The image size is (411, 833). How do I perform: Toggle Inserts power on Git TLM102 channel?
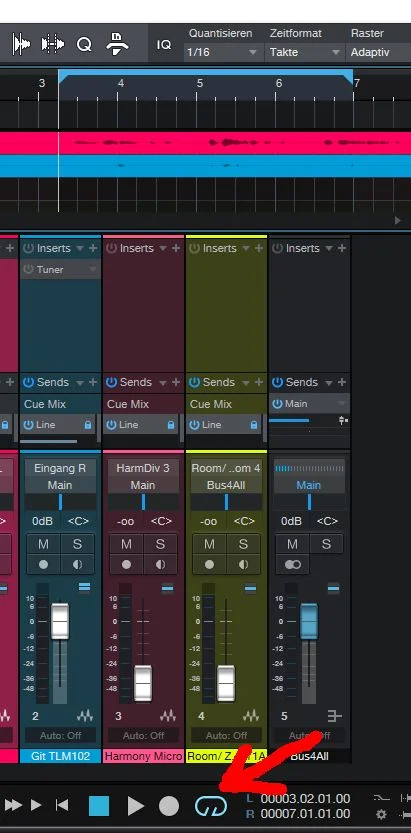click(28, 248)
